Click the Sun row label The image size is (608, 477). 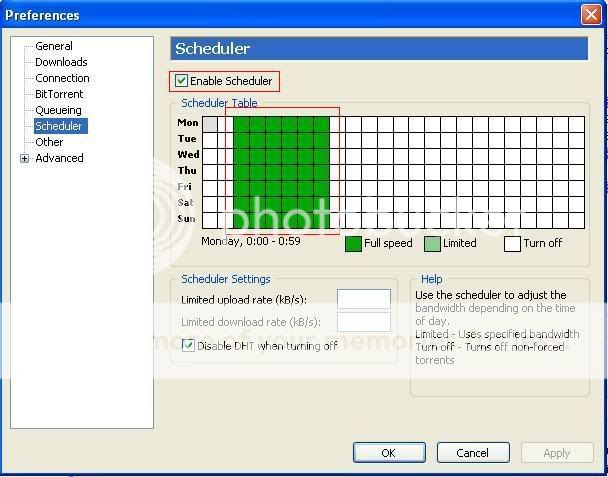(187, 219)
